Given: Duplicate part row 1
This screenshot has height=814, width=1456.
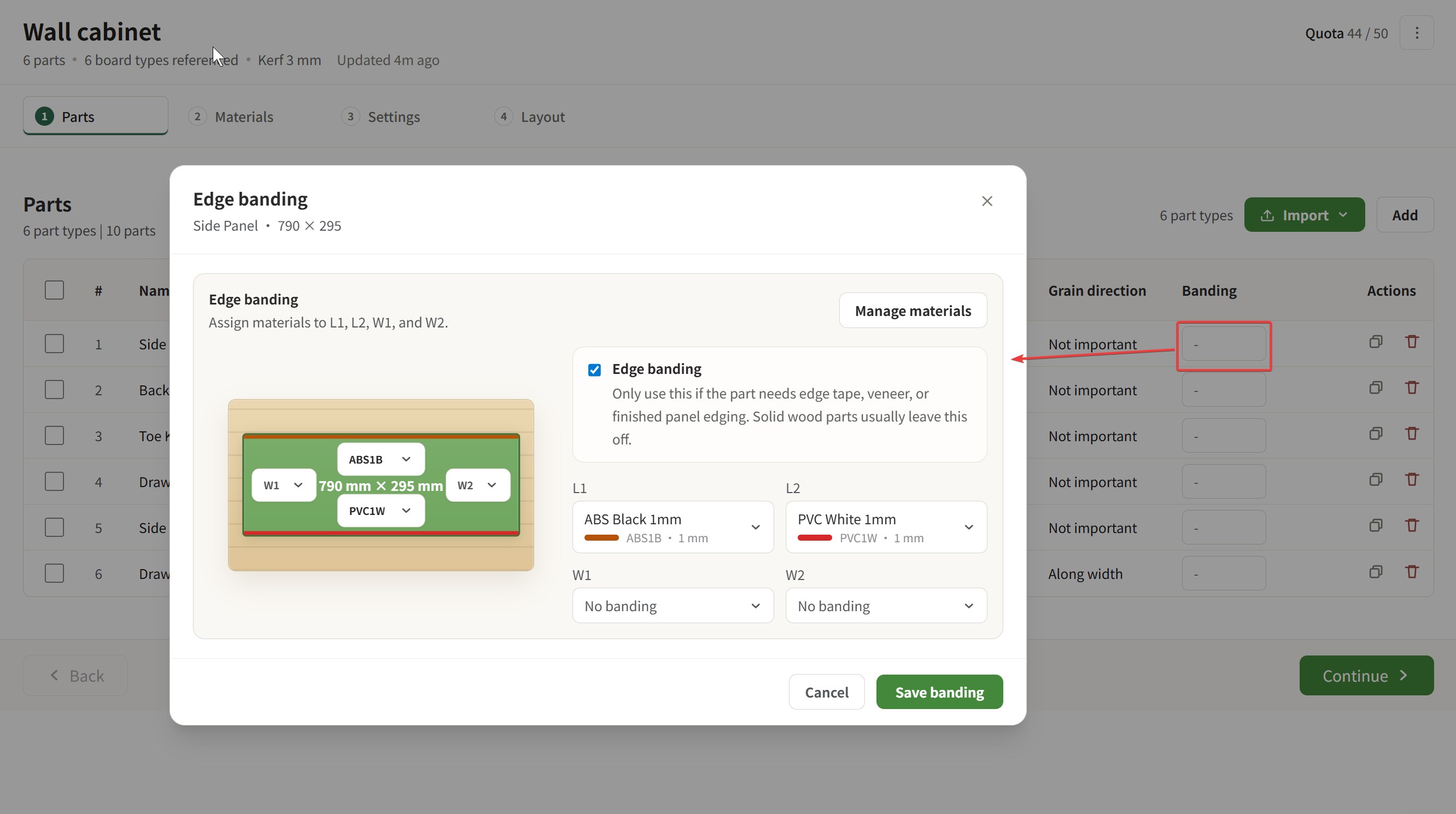Looking at the screenshot, I should [1376, 342].
